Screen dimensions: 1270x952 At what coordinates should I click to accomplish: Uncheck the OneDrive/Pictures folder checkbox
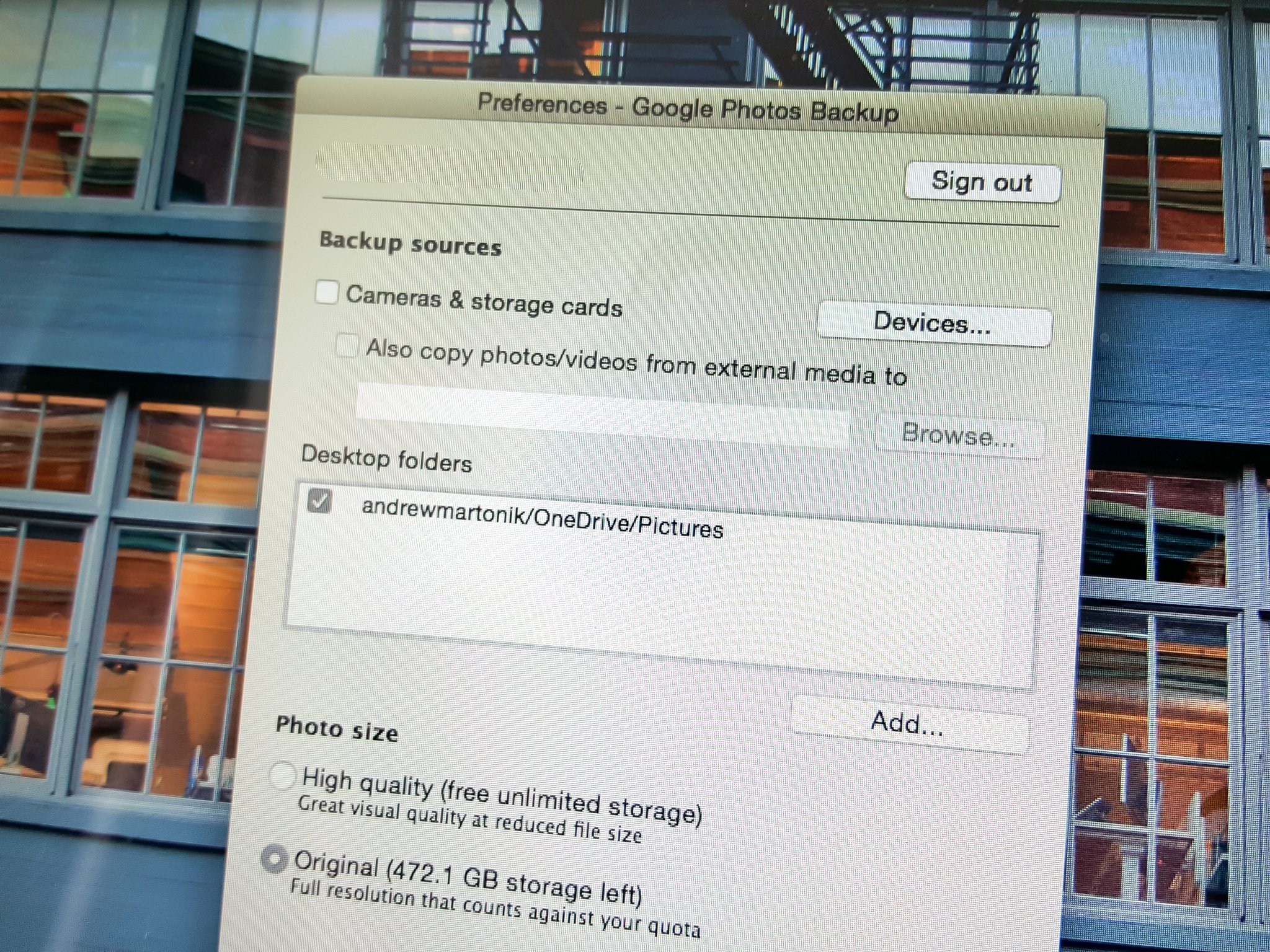coord(320,501)
